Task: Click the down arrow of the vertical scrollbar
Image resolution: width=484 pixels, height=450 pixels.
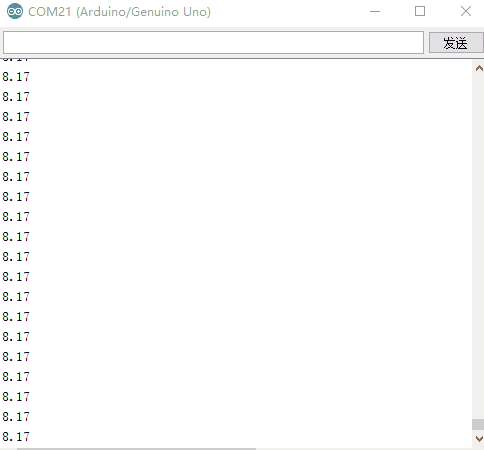Action: click(x=479, y=438)
